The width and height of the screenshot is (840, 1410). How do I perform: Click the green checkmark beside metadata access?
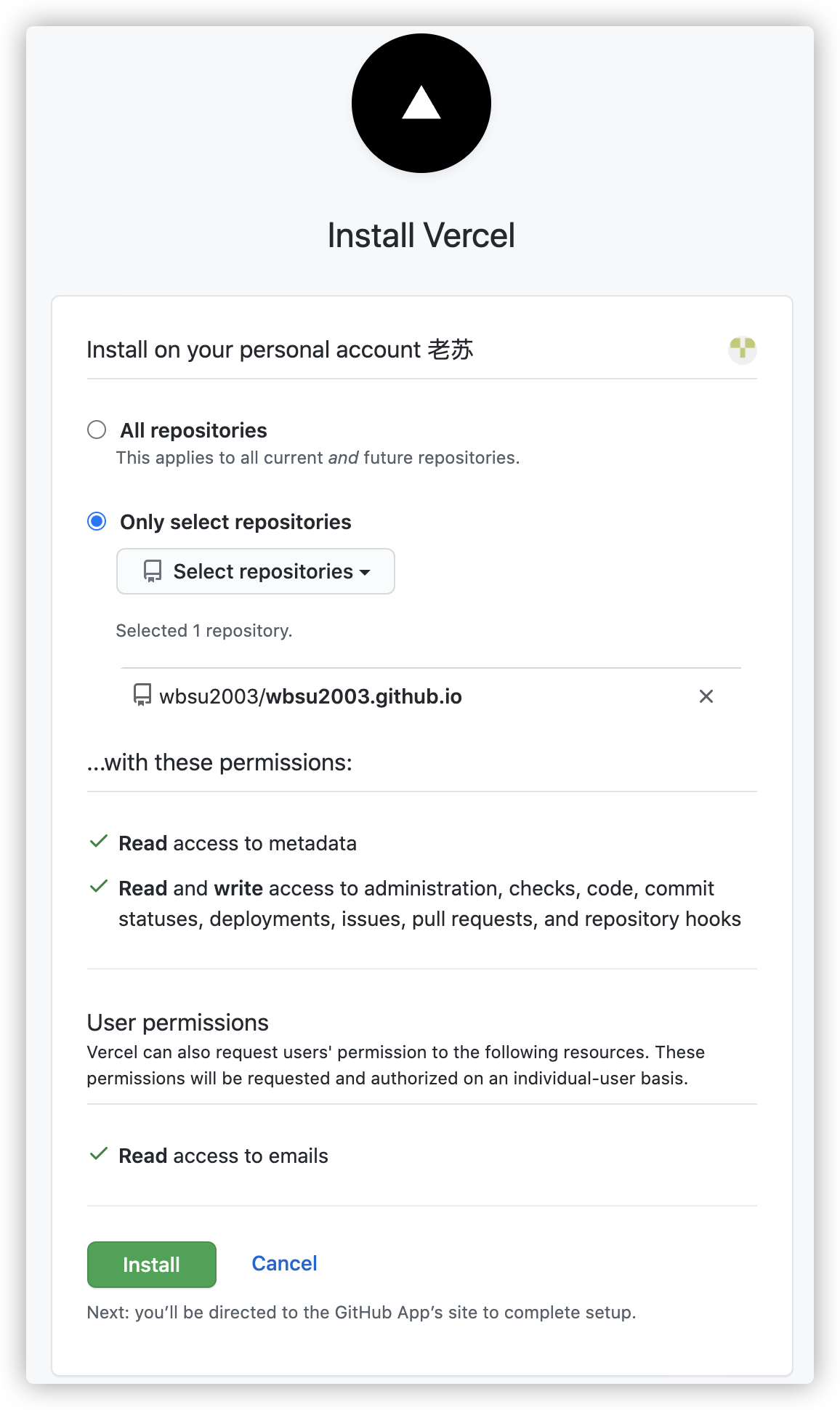click(x=99, y=842)
